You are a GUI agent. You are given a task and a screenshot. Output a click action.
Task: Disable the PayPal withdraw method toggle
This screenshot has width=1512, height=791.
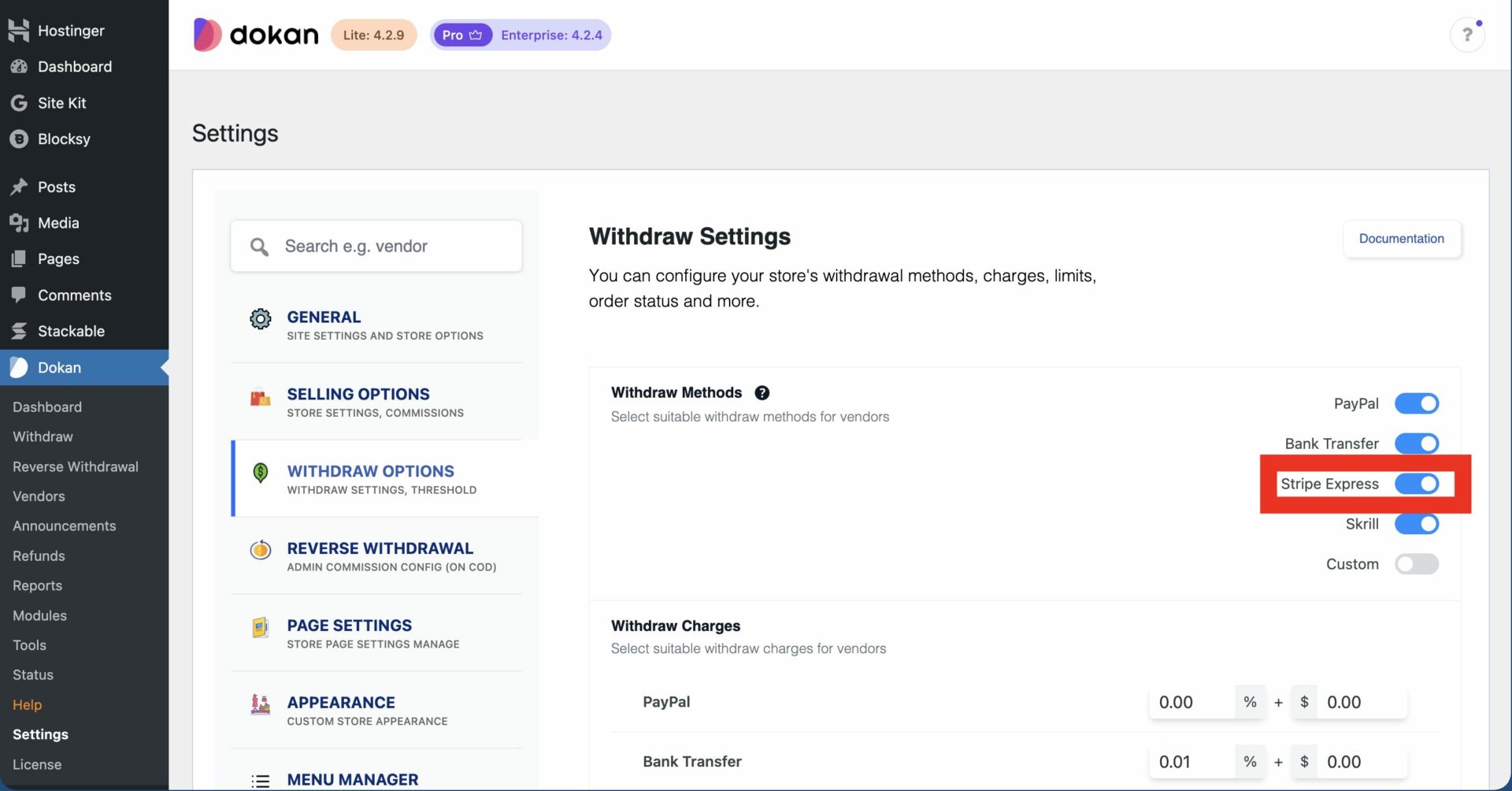[x=1416, y=403]
